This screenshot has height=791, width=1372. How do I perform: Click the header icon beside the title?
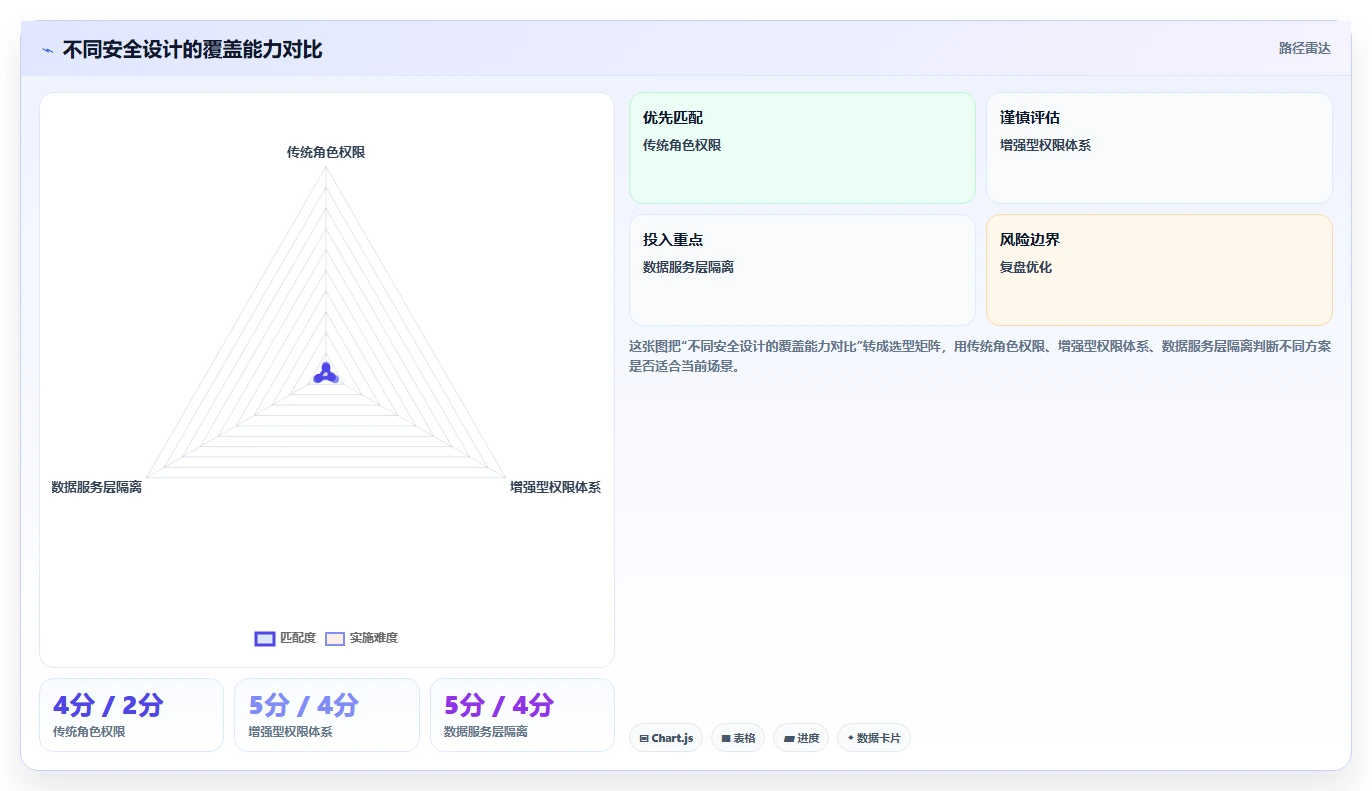coord(47,50)
